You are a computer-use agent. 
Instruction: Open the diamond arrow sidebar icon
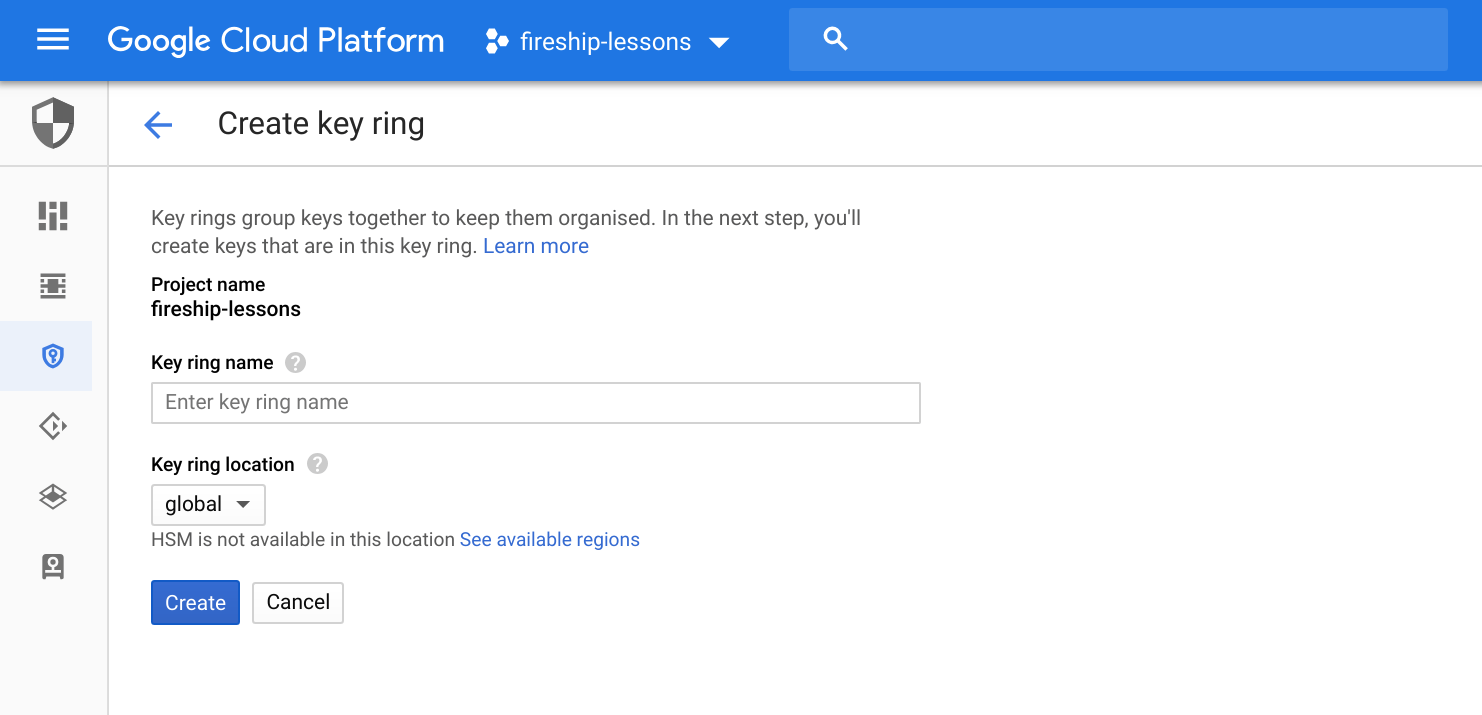point(53,427)
